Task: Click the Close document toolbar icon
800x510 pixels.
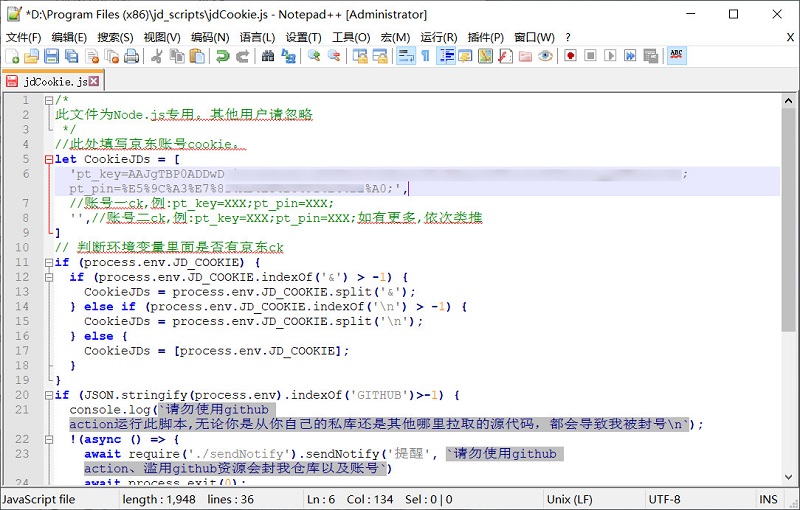Action: [92, 56]
